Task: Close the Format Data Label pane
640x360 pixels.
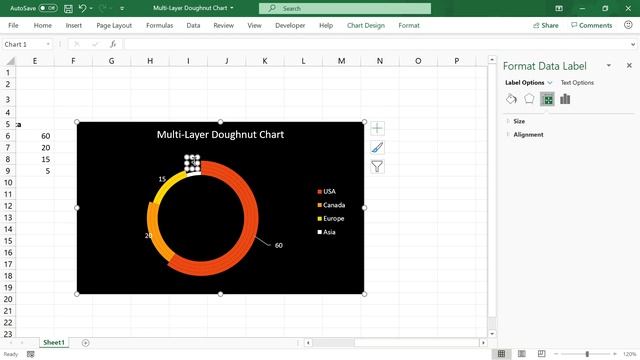Action: pos(629,65)
